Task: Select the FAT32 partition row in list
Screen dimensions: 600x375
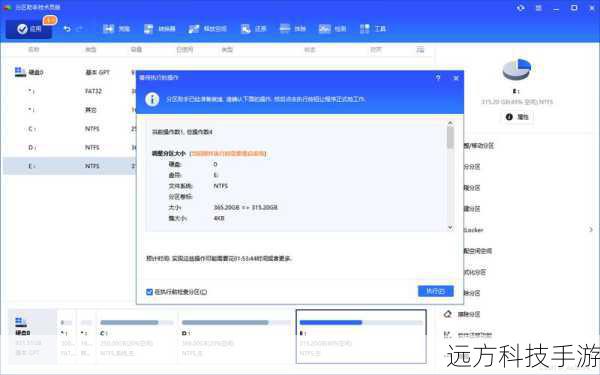Action: click(x=69, y=91)
